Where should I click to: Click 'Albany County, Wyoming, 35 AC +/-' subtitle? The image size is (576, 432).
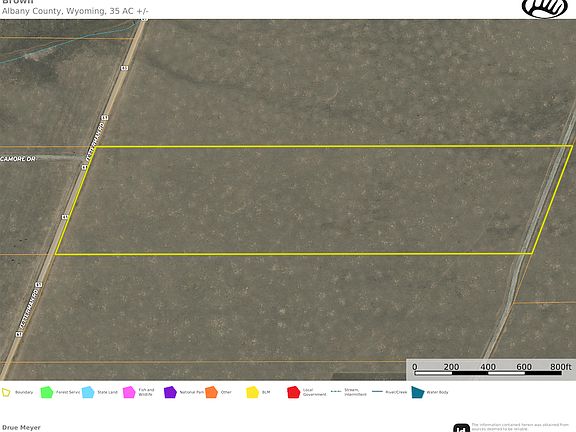pos(75,11)
